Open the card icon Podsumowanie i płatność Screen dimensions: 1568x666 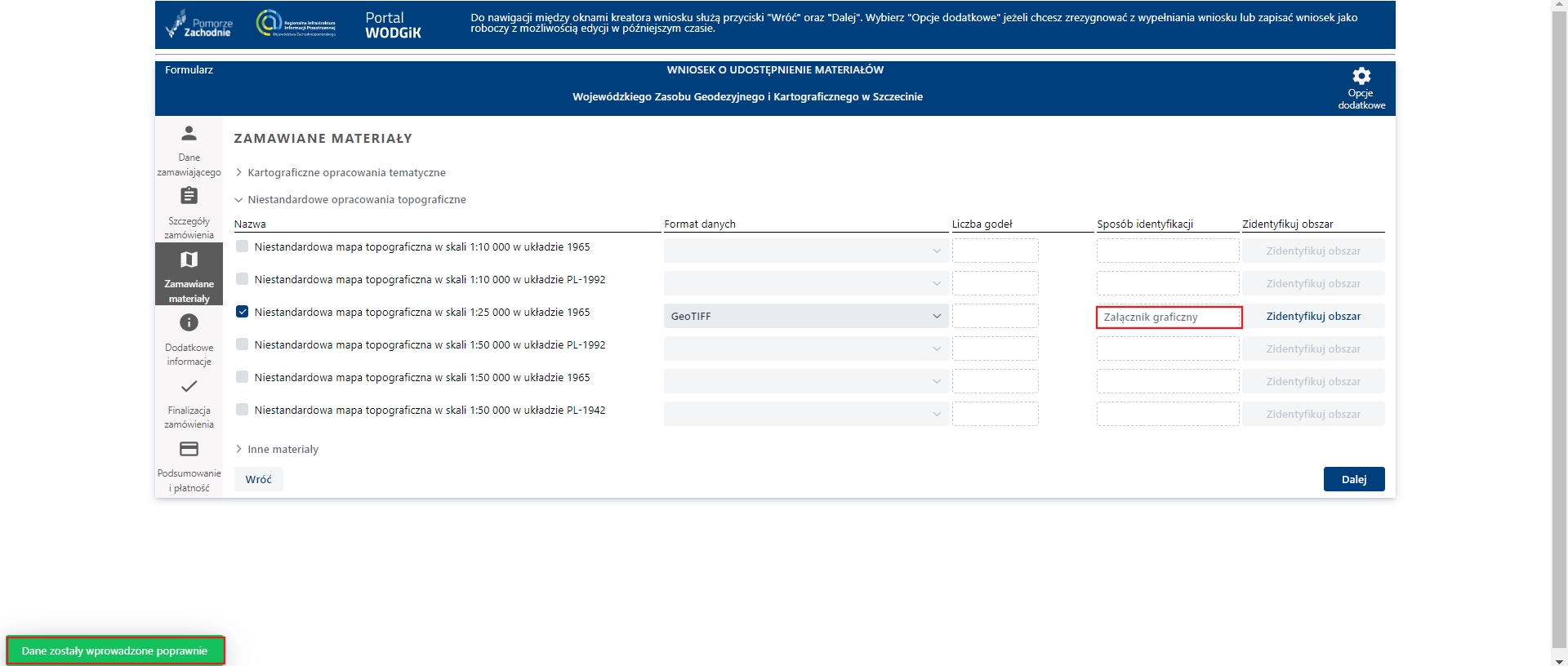(189, 449)
